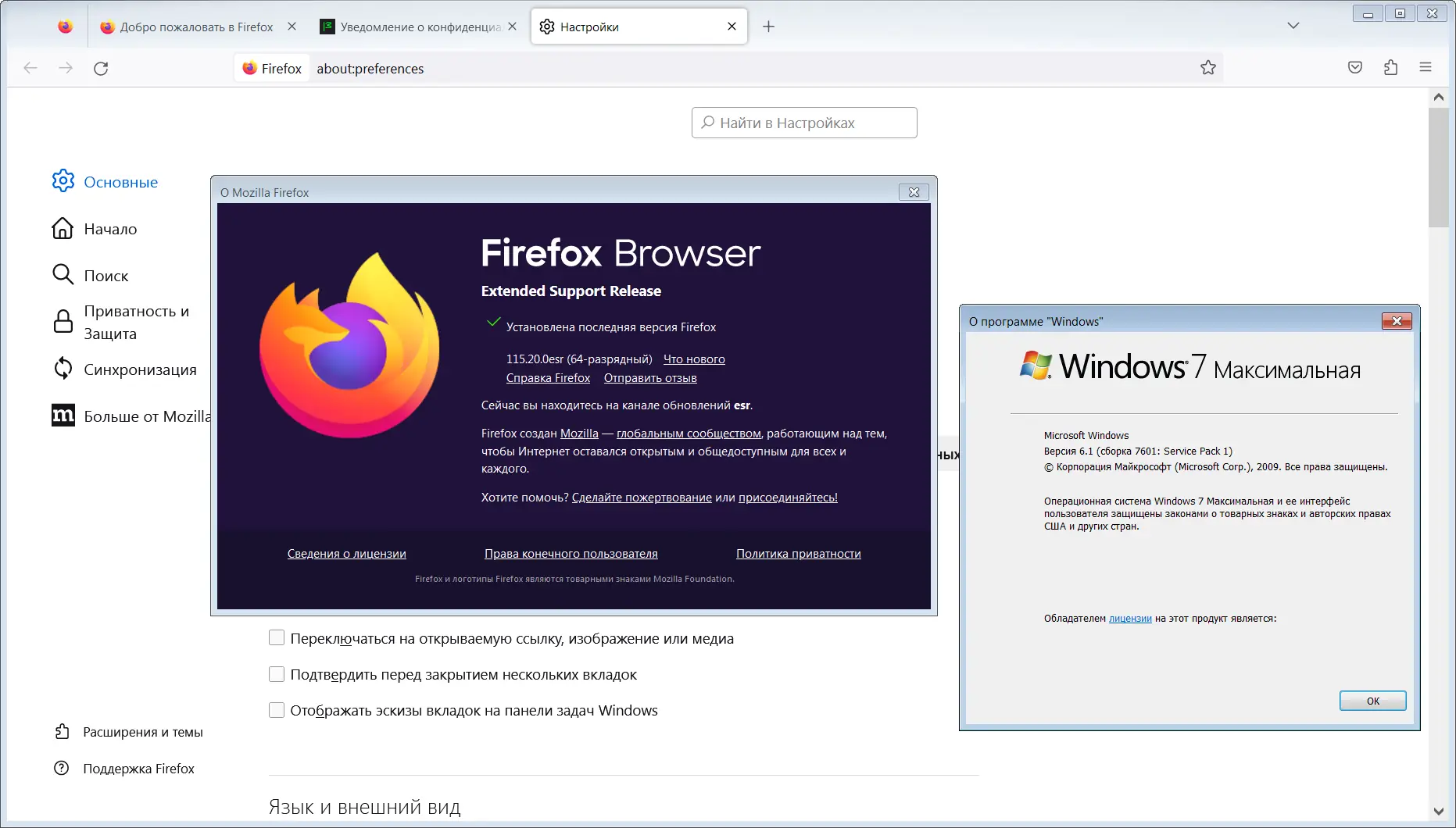Screen dimensions: 1456x828
Task: Select the 'Настройки' tab
Action: click(x=639, y=27)
